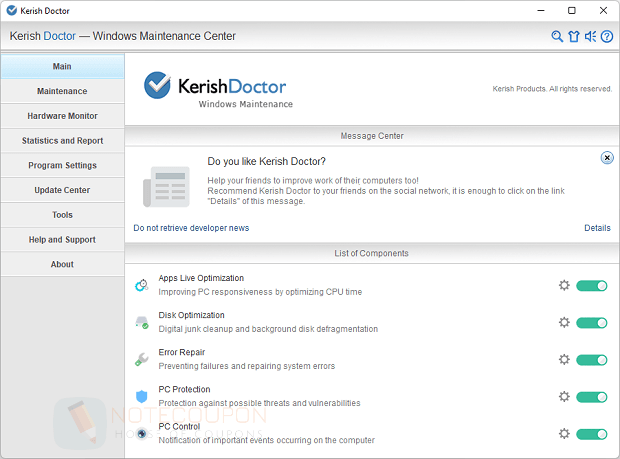
Task: Open Program Settings
Action: click(62, 165)
